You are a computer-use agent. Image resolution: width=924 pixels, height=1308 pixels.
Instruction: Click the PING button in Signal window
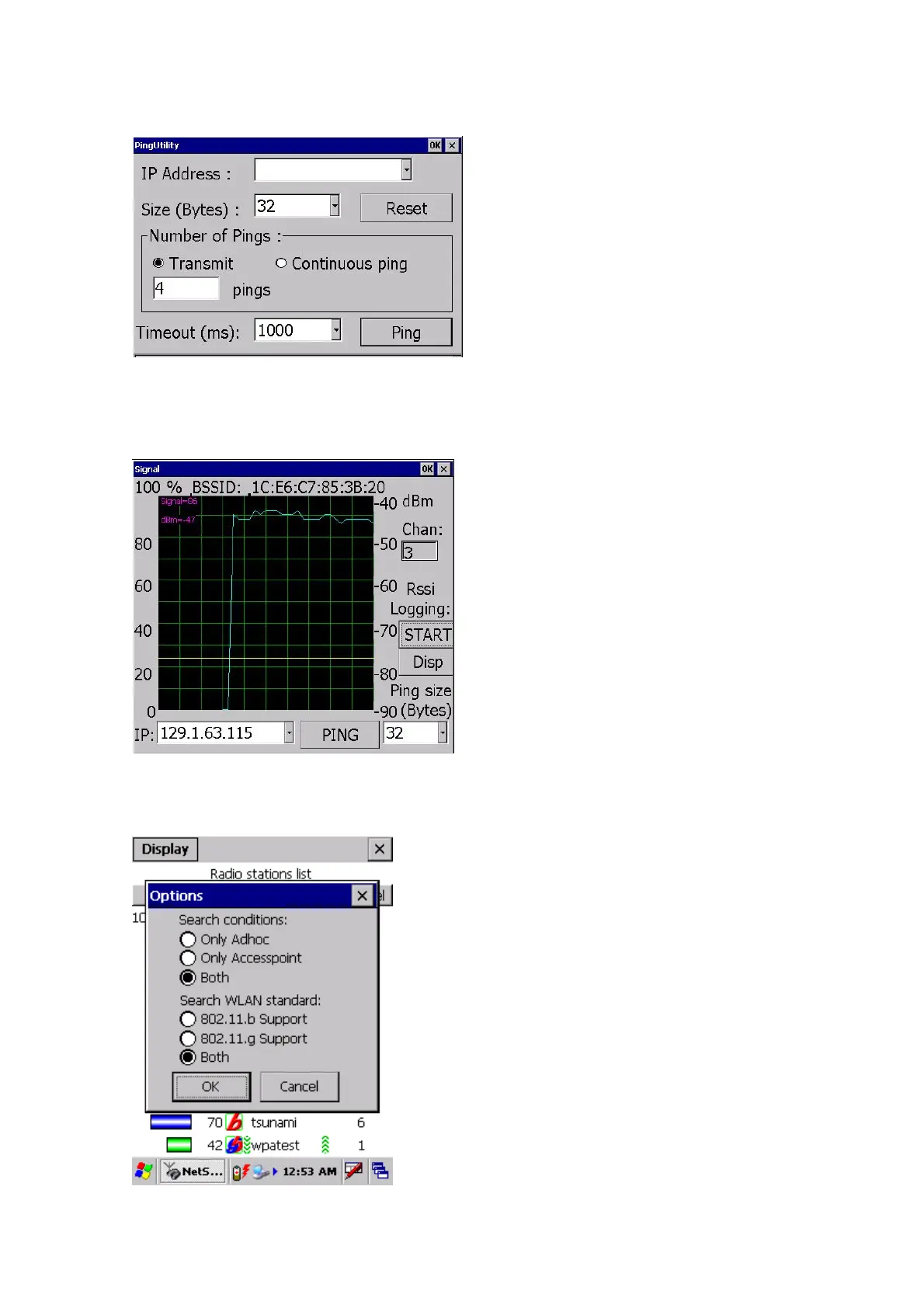[340, 734]
